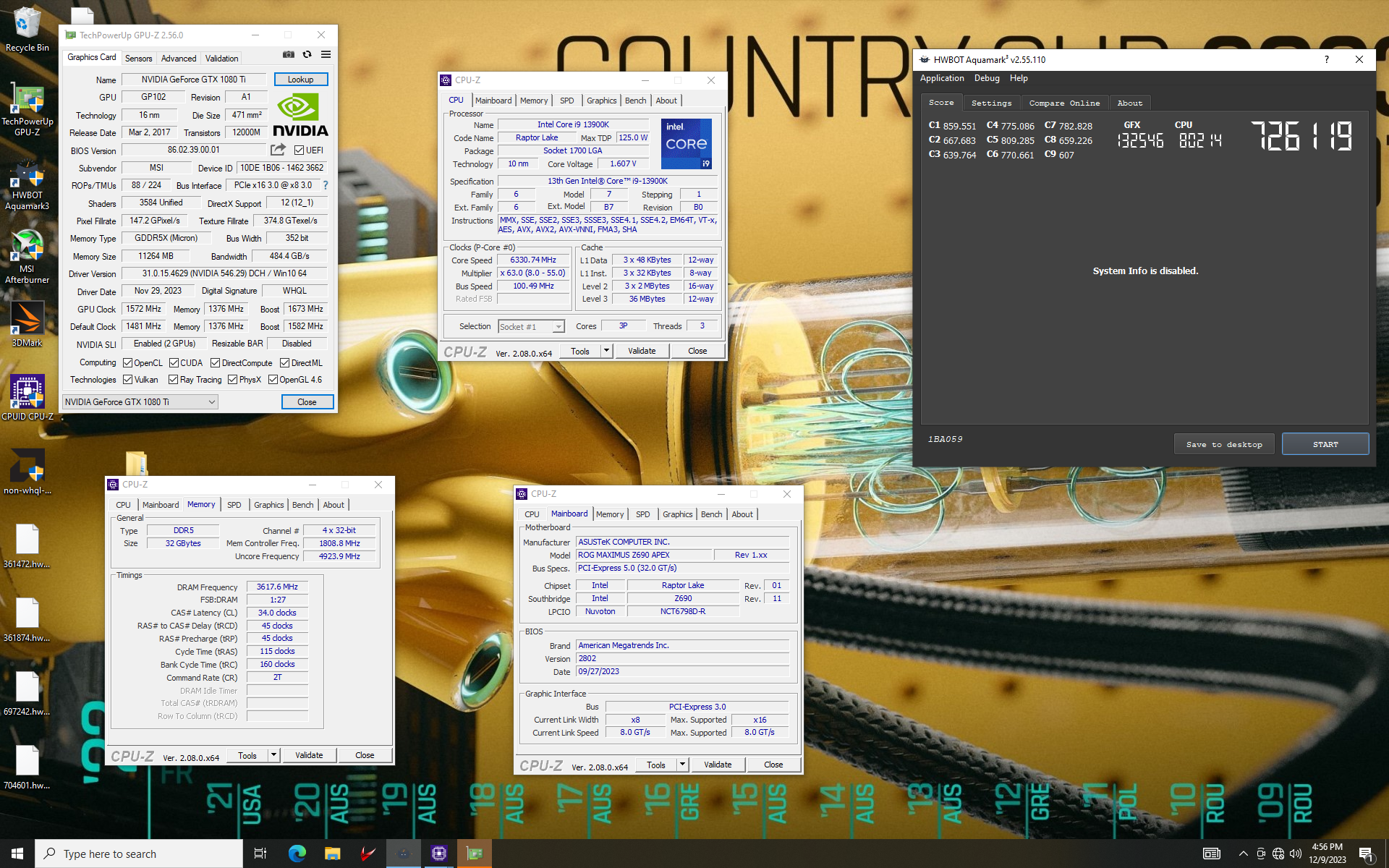The width and height of the screenshot is (1389, 868).
Task: Click the taskbar search box
Action: pos(139,854)
